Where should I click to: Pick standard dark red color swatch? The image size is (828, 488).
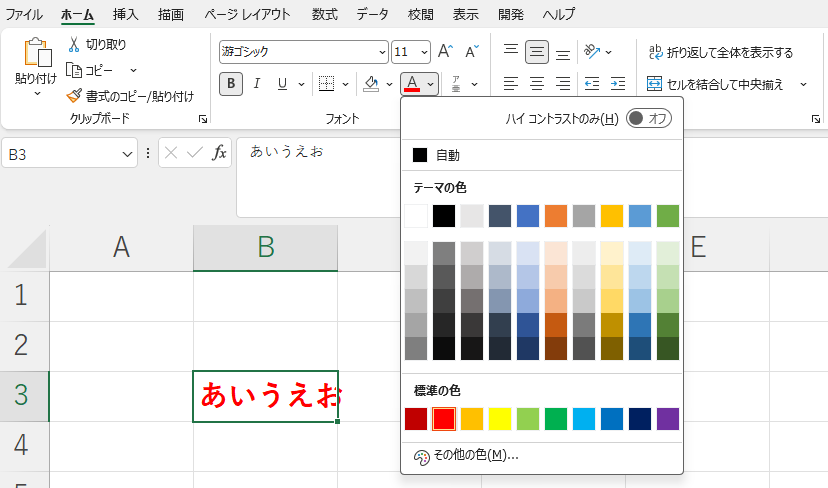point(416,419)
